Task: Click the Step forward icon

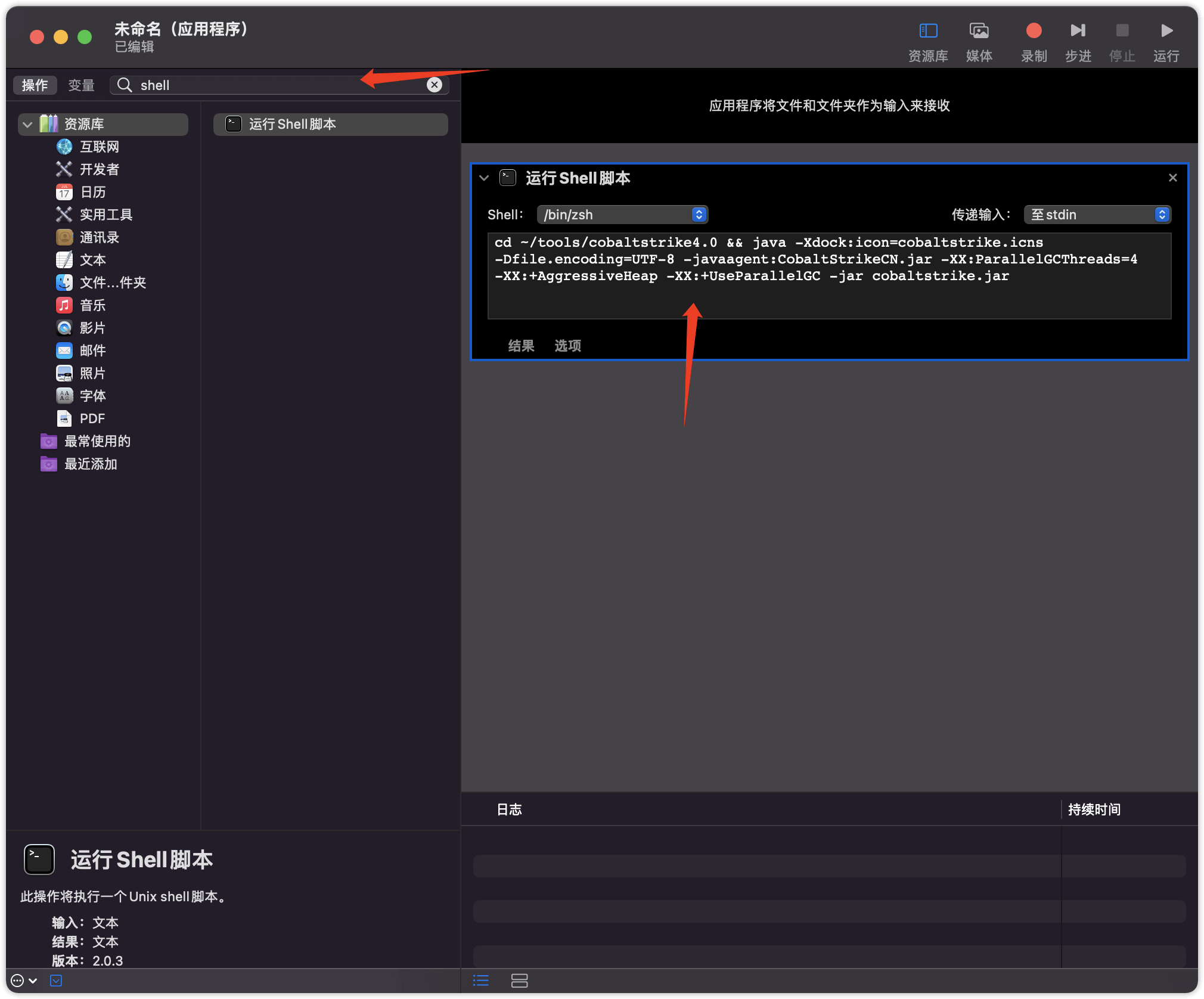Action: (x=1078, y=31)
